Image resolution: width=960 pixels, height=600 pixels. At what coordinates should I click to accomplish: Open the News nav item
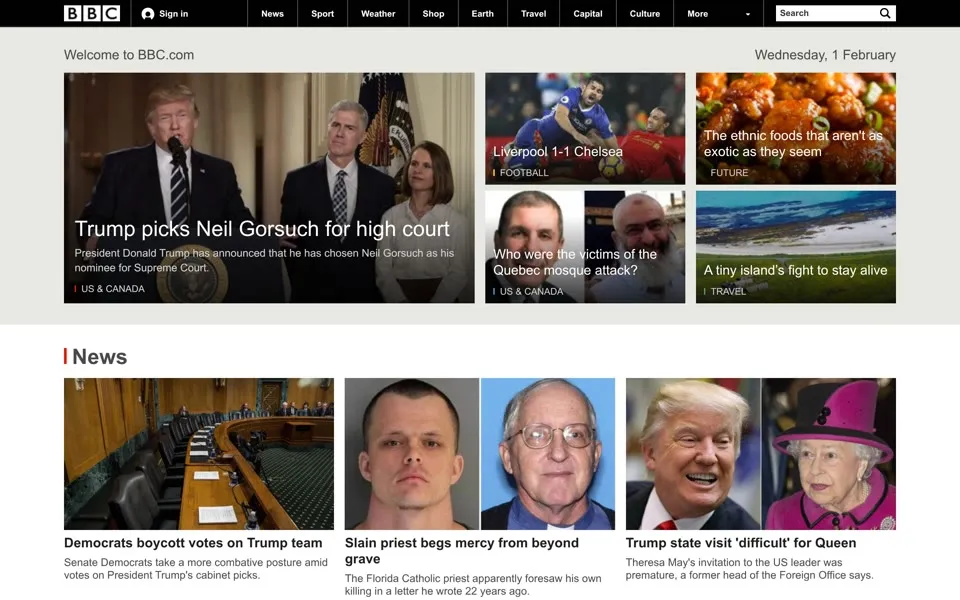click(272, 13)
